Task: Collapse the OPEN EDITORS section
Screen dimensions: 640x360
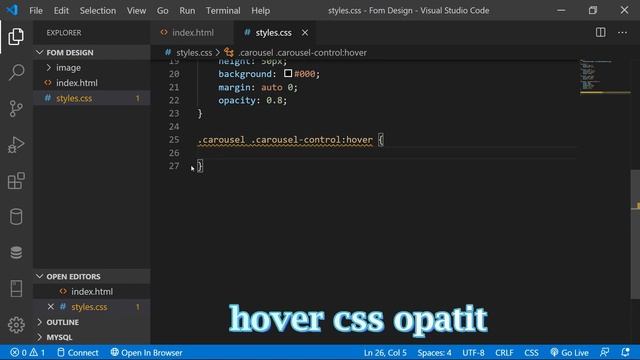Action: click(x=92, y=276)
